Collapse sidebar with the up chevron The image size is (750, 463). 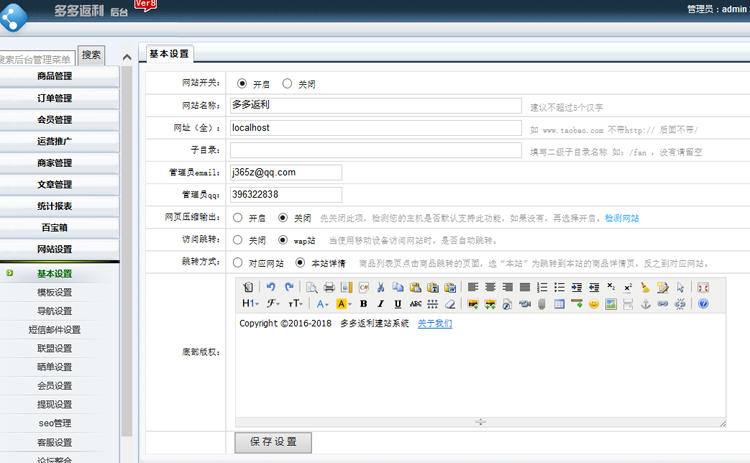pos(127,57)
